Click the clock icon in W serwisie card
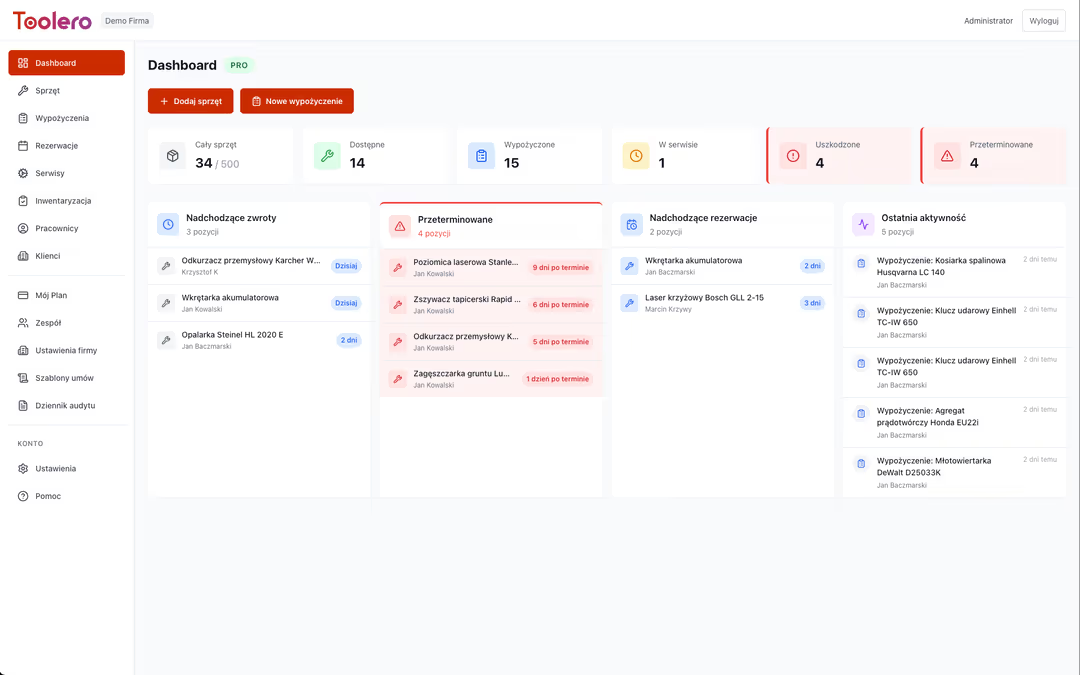1080x675 pixels. pyautogui.click(x=636, y=156)
